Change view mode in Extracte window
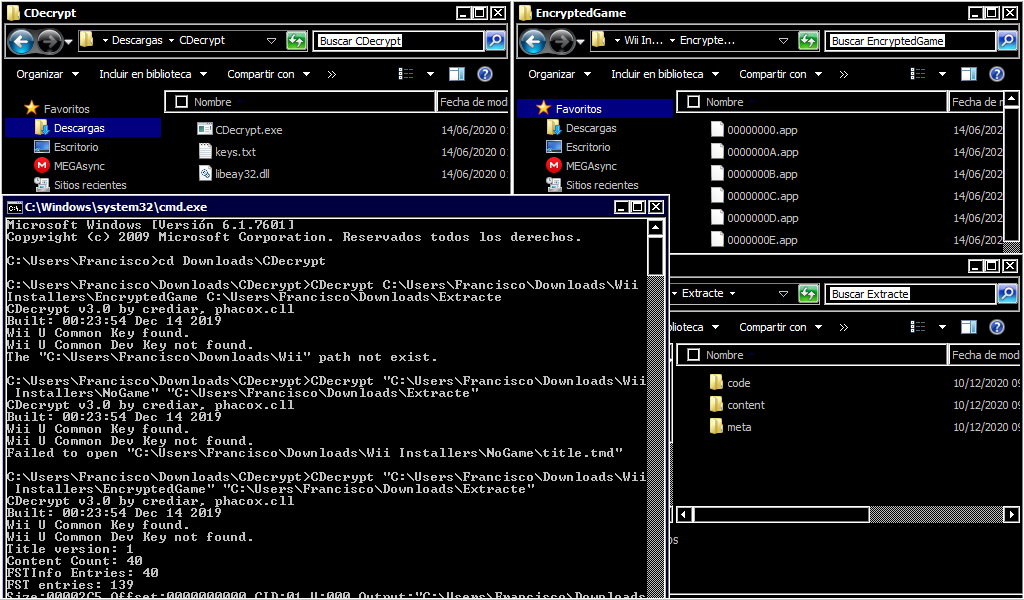 pos(918,326)
